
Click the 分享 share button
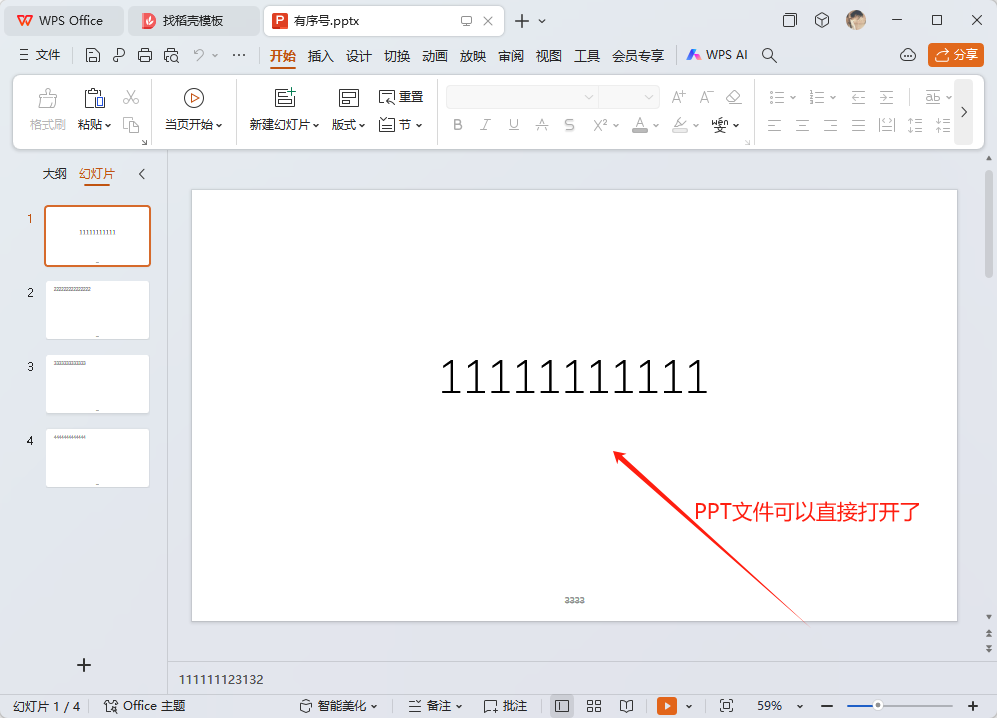[x=956, y=55]
